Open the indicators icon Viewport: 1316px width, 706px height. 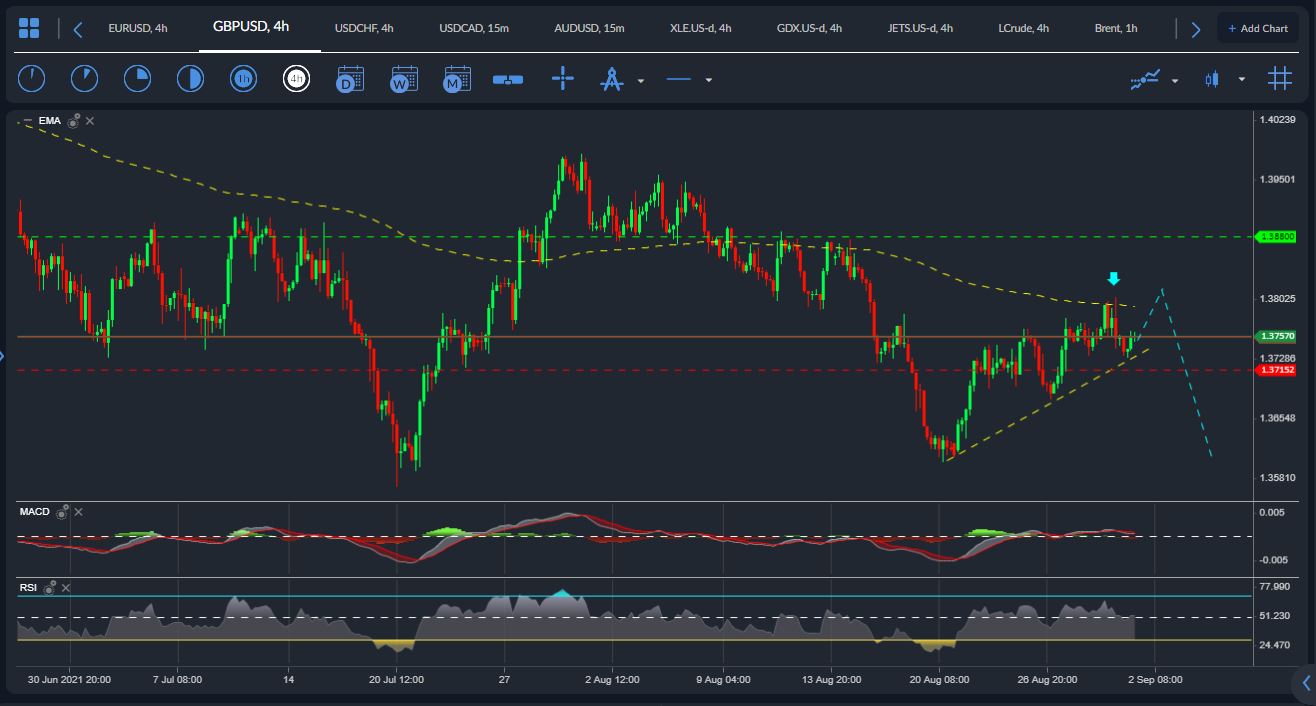pos(1146,79)
